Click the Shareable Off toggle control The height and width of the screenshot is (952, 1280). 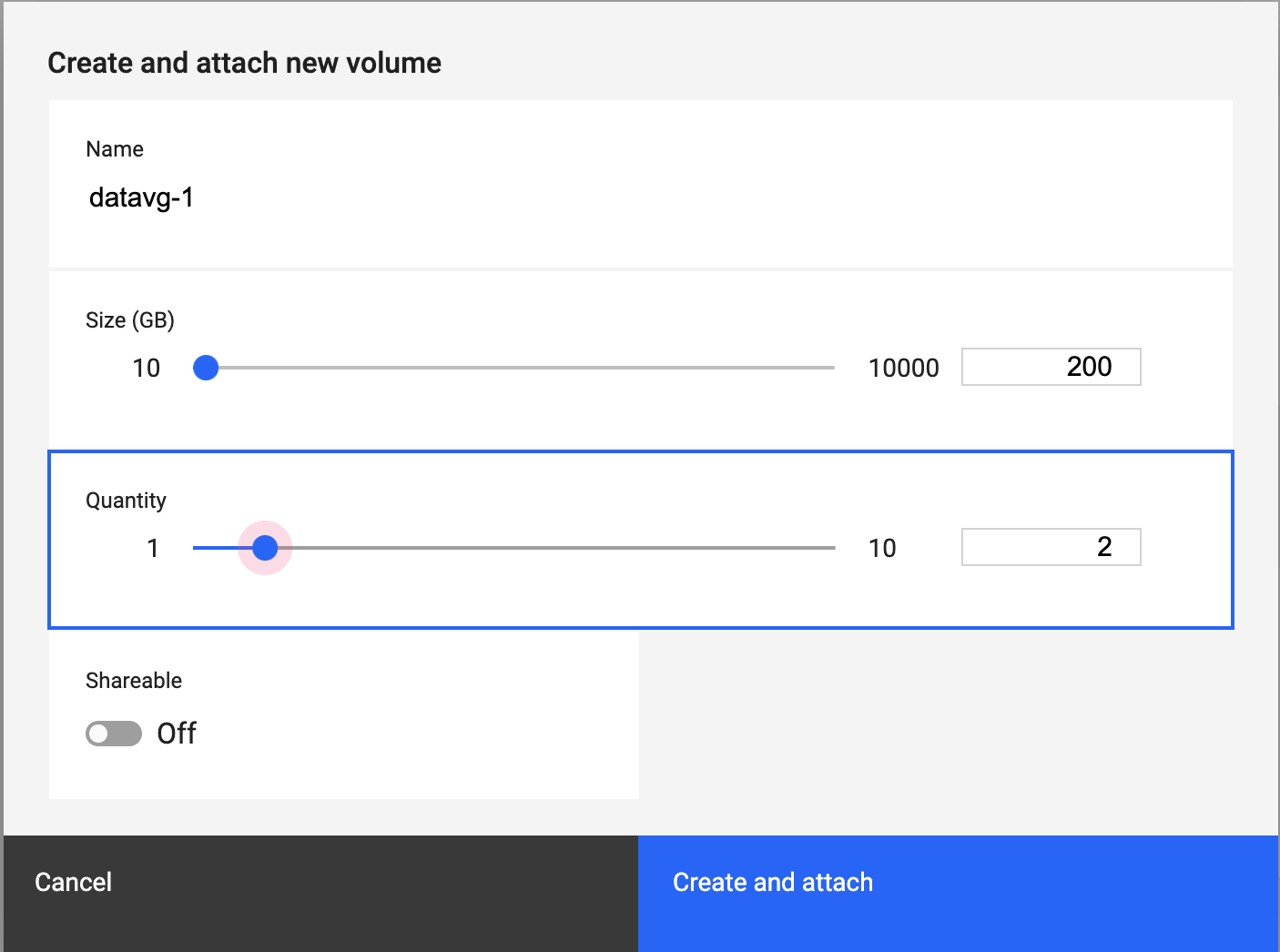click(x=113, y=733)
